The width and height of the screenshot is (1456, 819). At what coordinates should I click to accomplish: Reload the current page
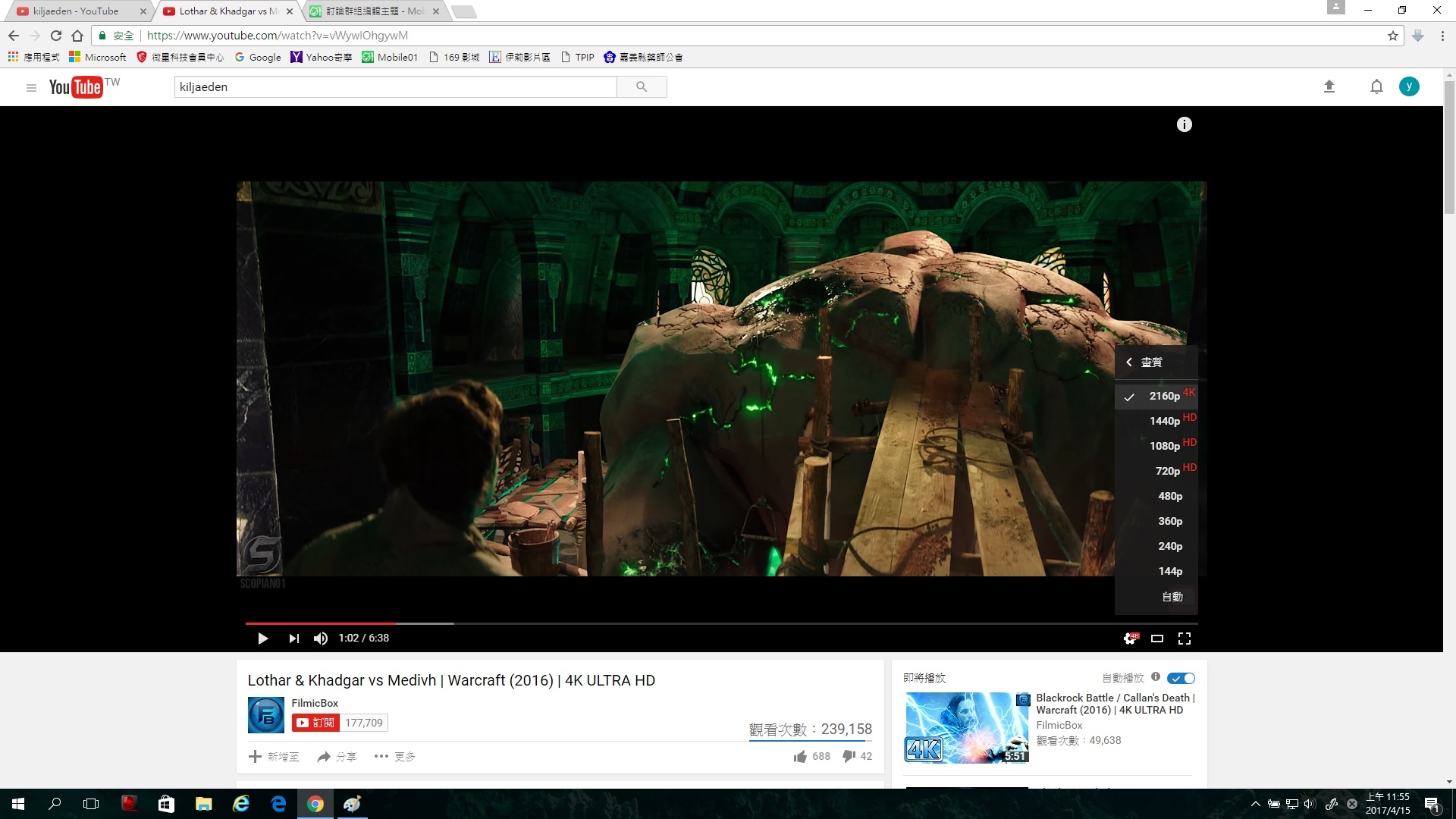[x=55, y=36]
